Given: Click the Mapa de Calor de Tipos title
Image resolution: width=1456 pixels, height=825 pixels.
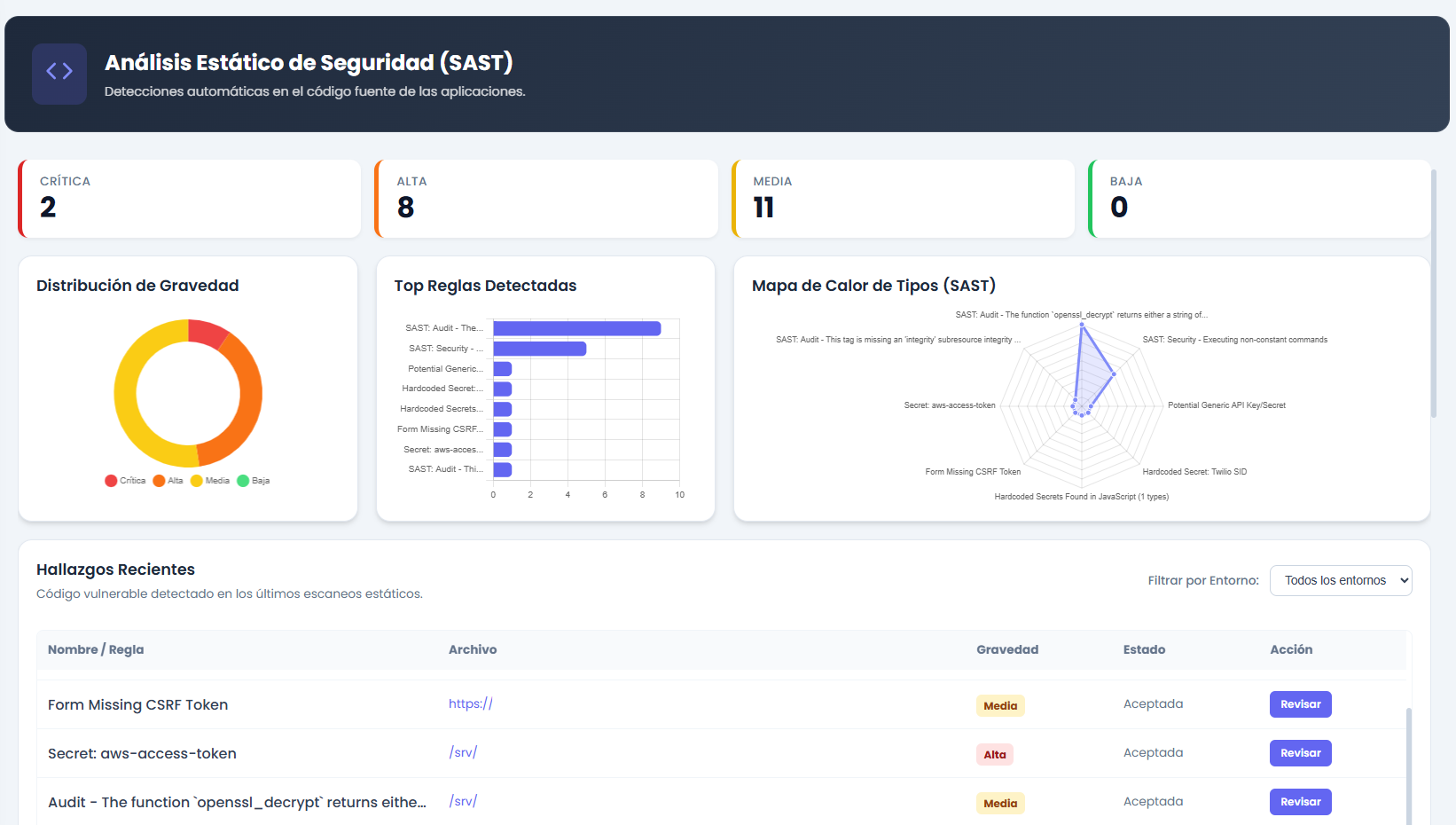Looking at the screenshot, I should tap(873, 286).
